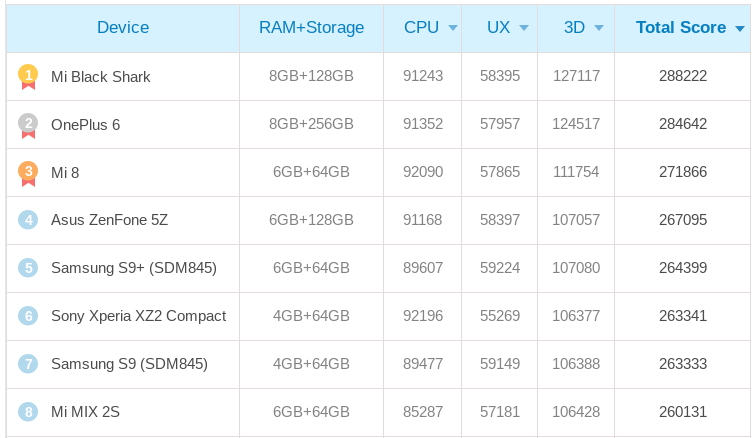Click the 8GB+128GB storage cell
Screen dimensions: 756x438
click(x=311, y=76)
